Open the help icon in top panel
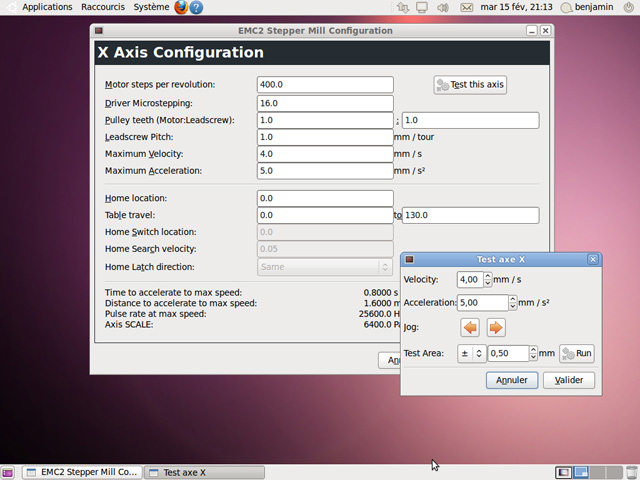Viewport: 640px width, 480px height. 196,7
